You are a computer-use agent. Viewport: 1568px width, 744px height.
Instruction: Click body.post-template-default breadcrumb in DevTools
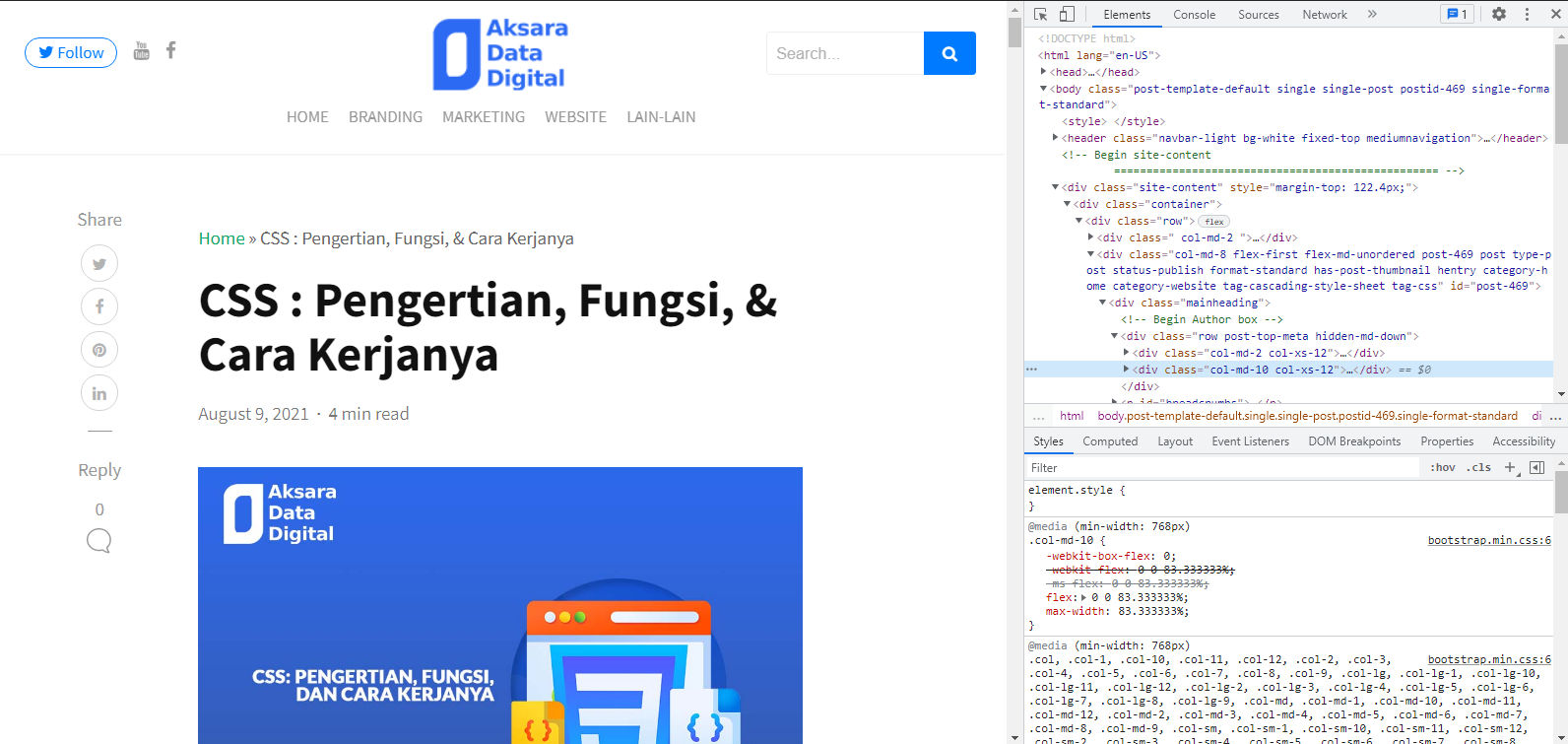click(x=1308, y=416)
